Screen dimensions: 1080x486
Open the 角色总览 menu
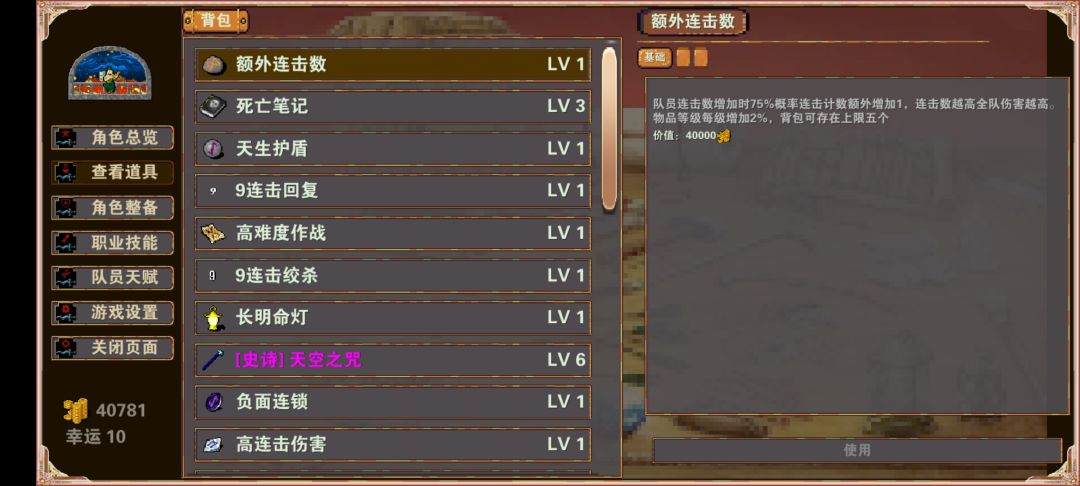coord(113,138)
